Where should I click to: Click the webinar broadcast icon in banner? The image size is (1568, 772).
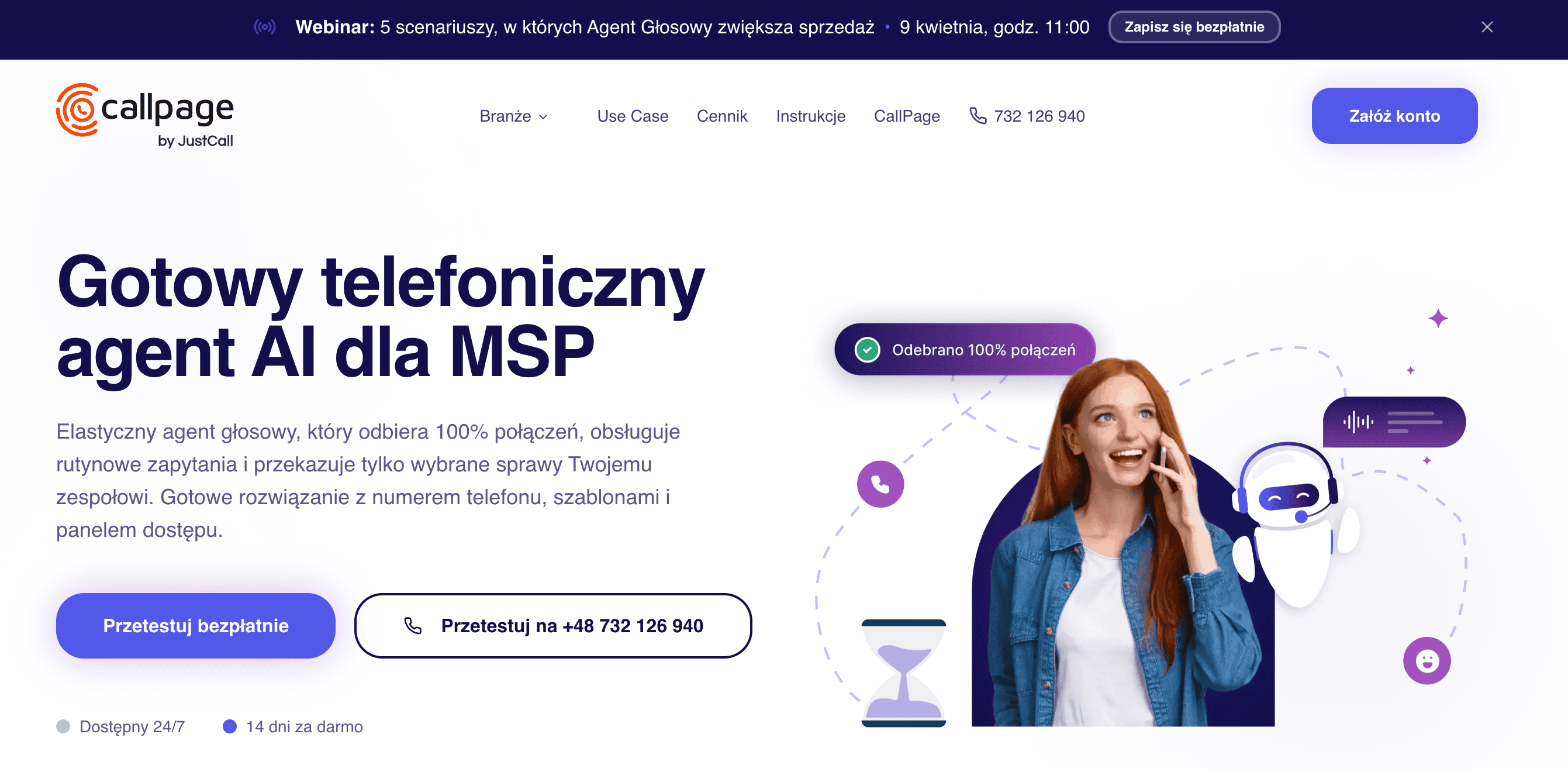(265, 27)
